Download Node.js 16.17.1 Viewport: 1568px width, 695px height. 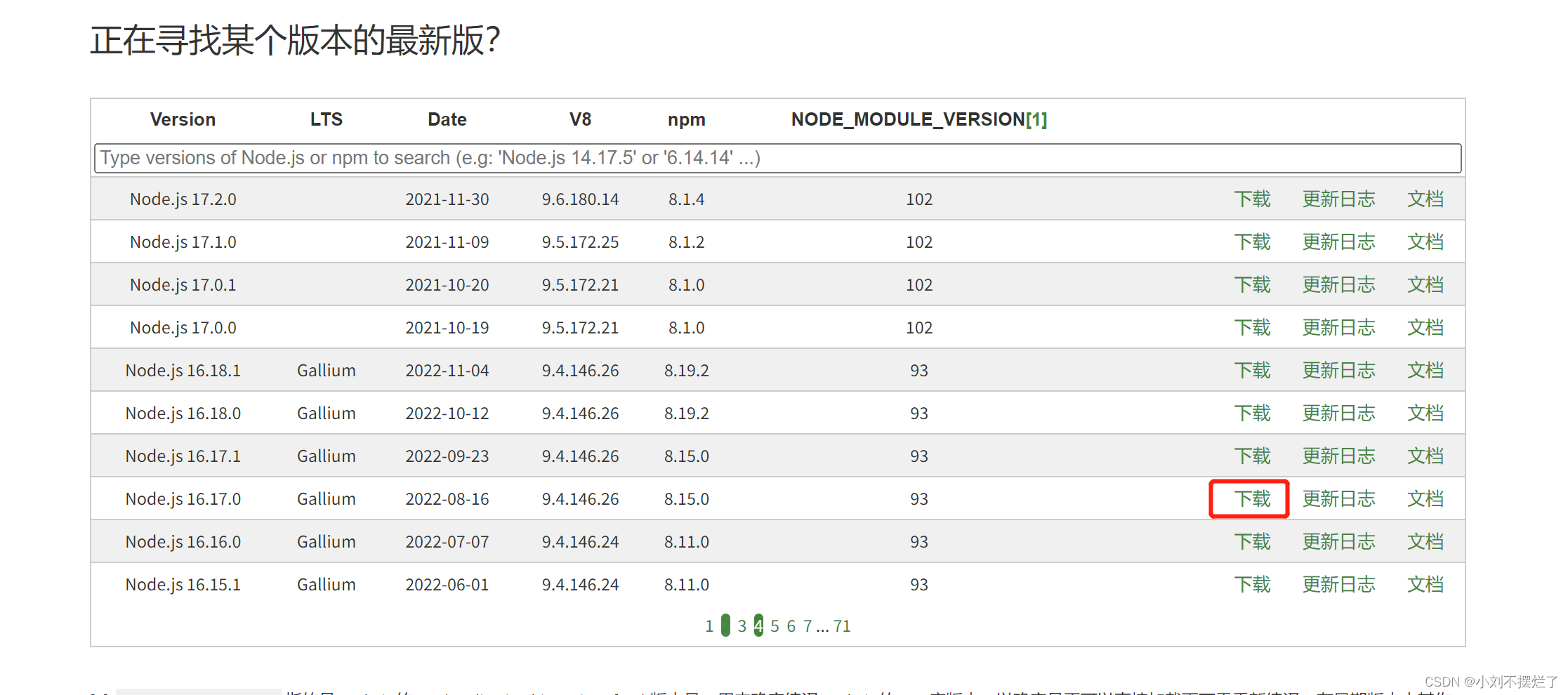tap(1252, 456)
